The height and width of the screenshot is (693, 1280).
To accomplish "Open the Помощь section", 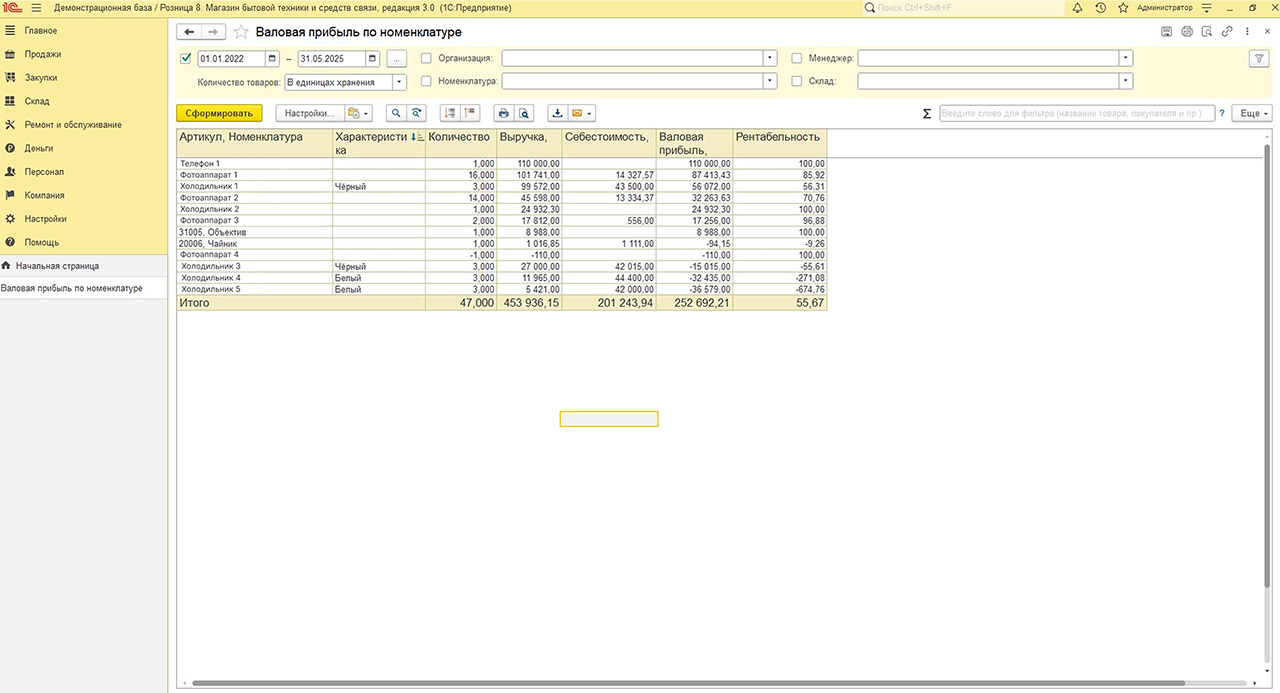I will tap(84, 242).
